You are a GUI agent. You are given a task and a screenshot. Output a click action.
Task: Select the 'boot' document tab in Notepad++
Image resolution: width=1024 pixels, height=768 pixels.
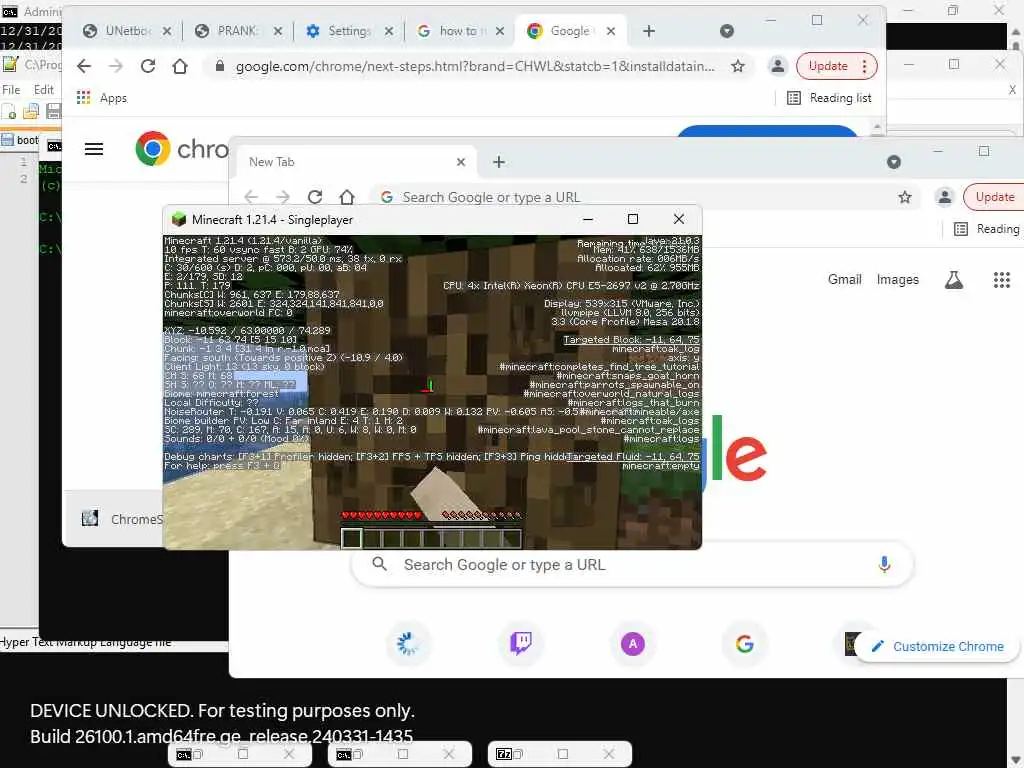point(20,140)
